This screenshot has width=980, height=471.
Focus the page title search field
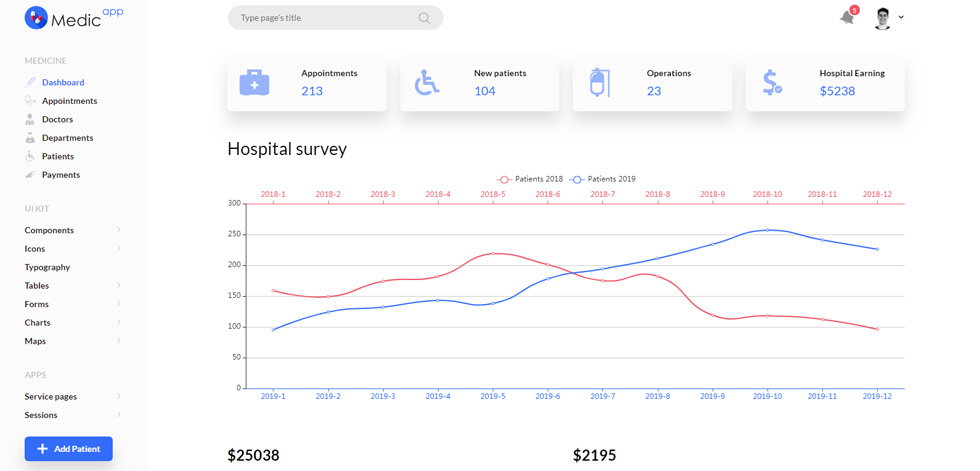click(336, 18)
